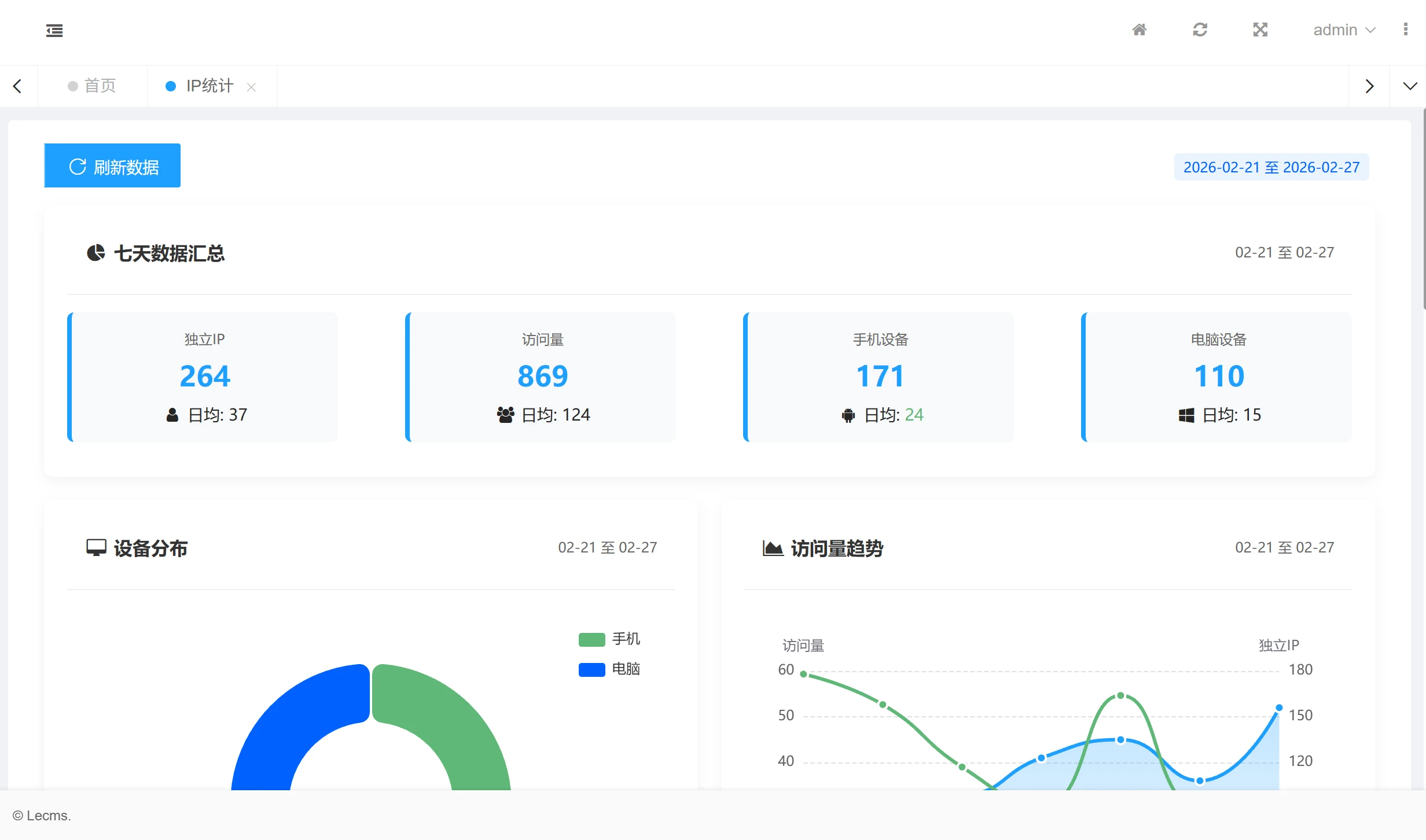The width and height of the screenshot is (1426, 840).
Task: Expand the tab options down-chevron
Action: [x=1410, y=86]
